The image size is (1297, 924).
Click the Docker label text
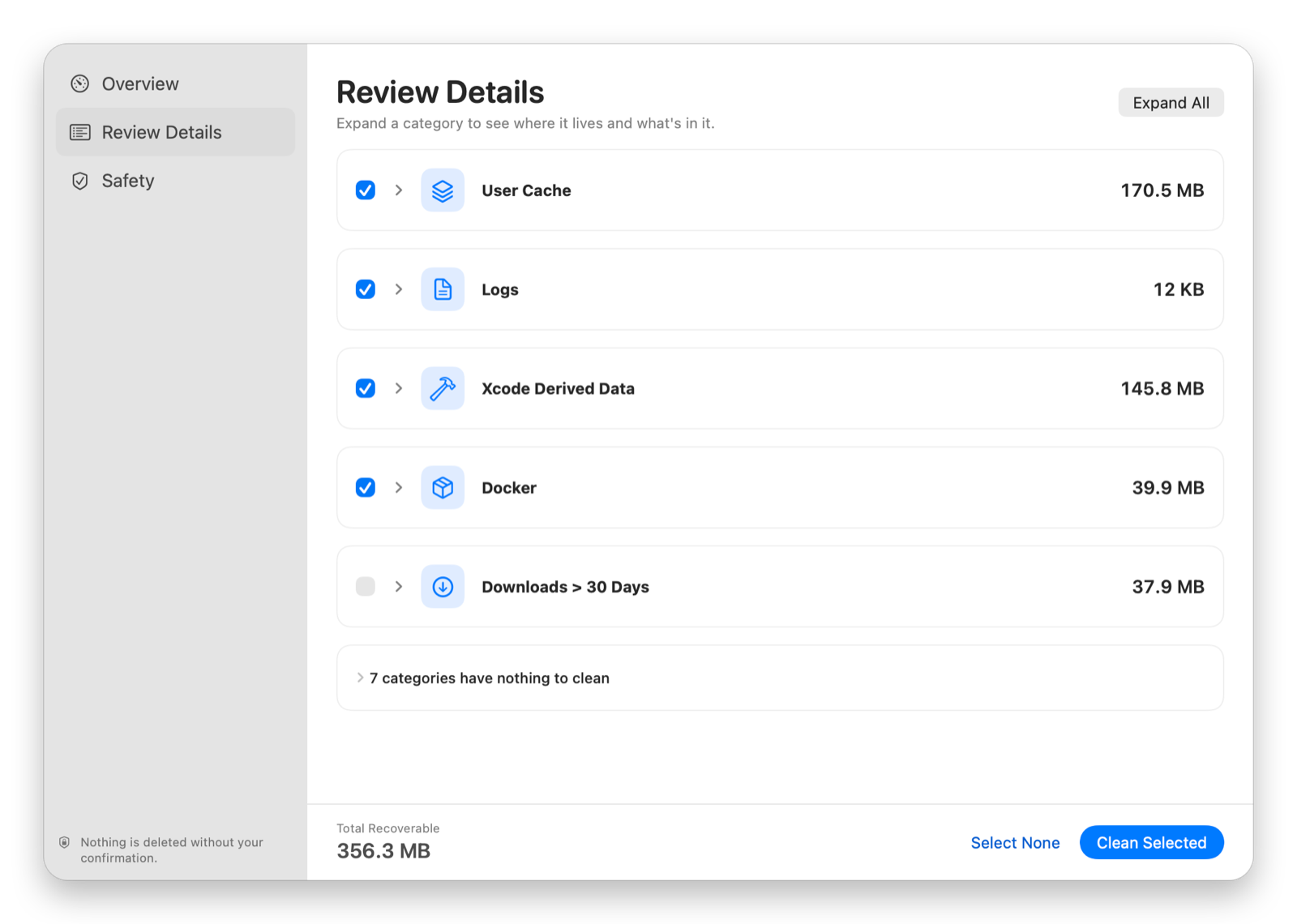tap(509, 488)
